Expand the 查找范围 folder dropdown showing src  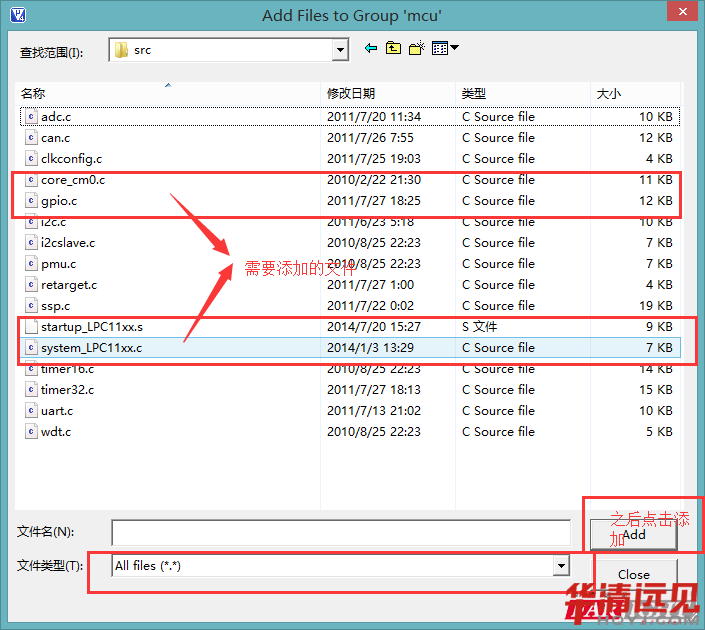(x=340, y=50)
